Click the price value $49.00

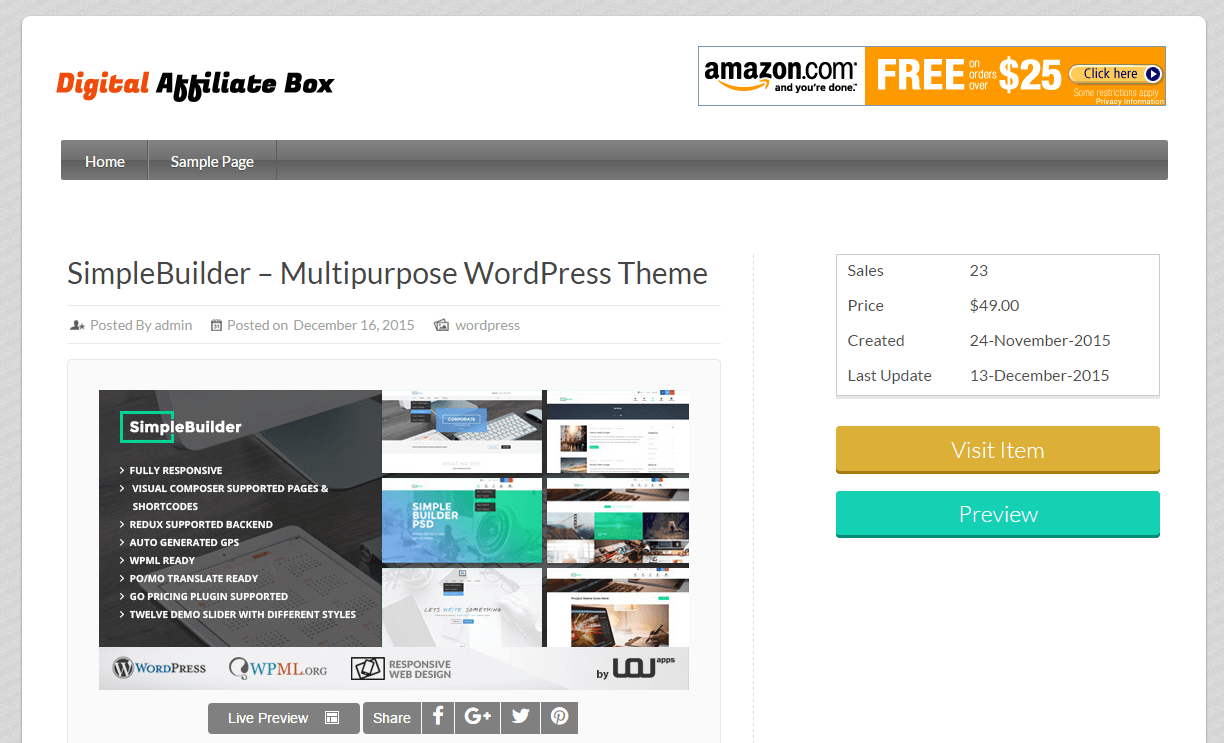click(x=995, y=305)
